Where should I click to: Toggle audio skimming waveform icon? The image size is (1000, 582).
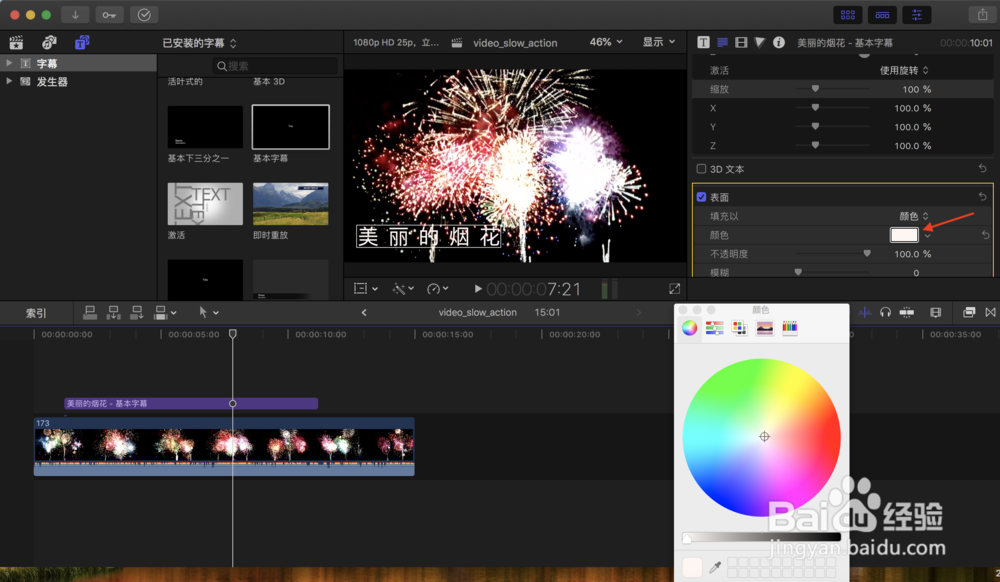865,312
